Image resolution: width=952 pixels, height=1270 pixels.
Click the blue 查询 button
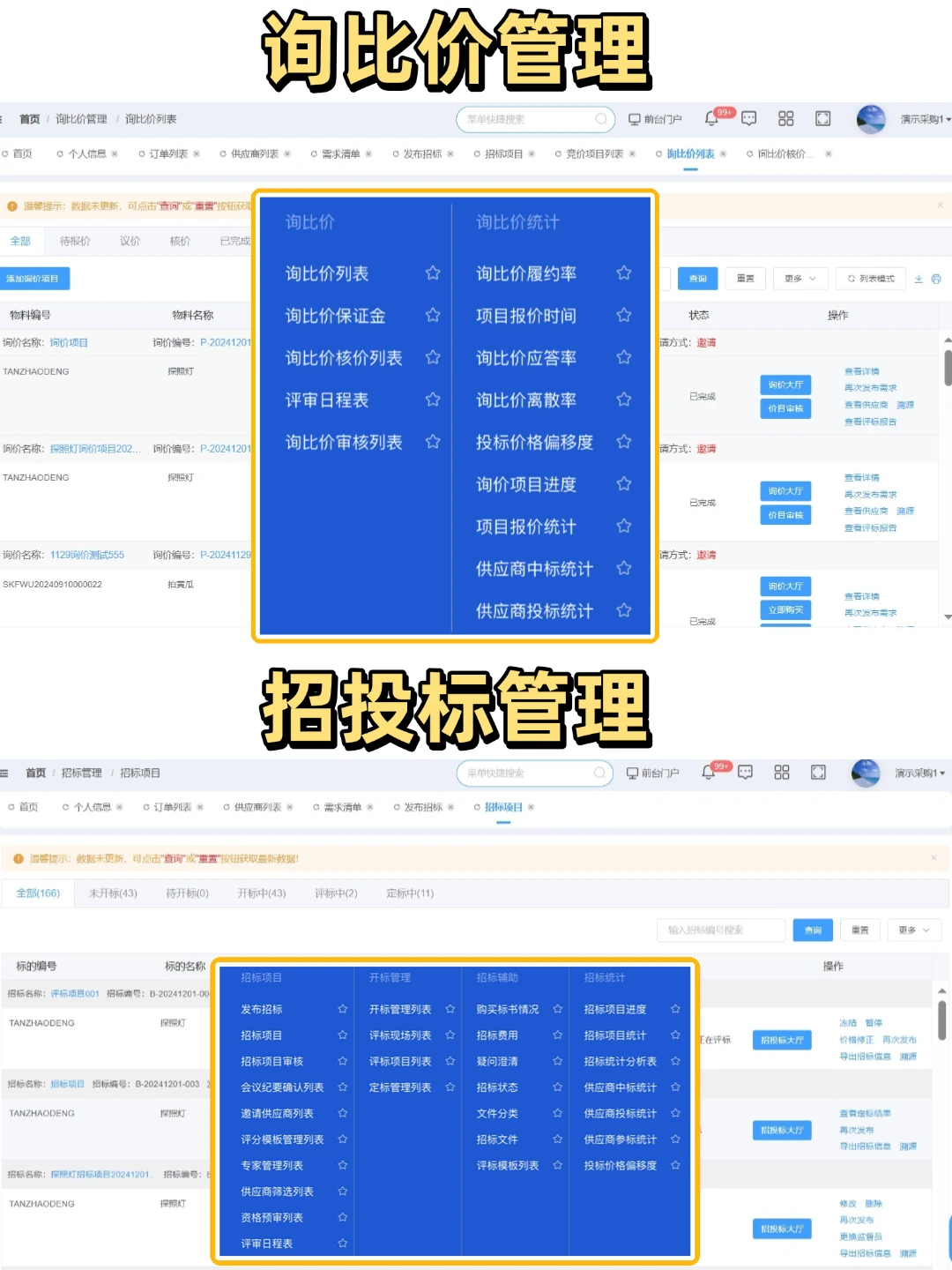[x=697, y=278]
